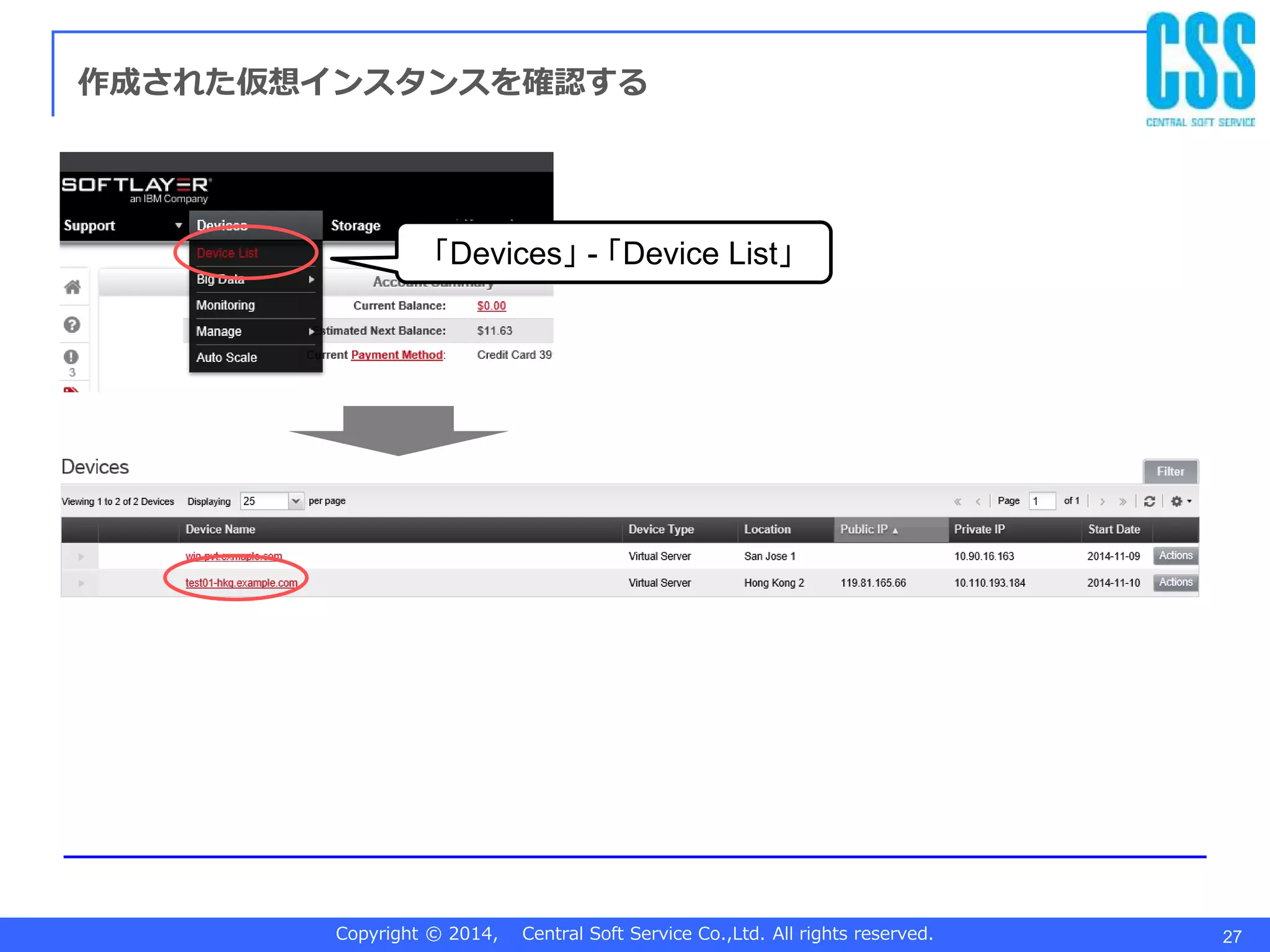1270x952 pixels.
Task: Click the 2014-11-10 start date cell
Action: [x=1114, y=583]
